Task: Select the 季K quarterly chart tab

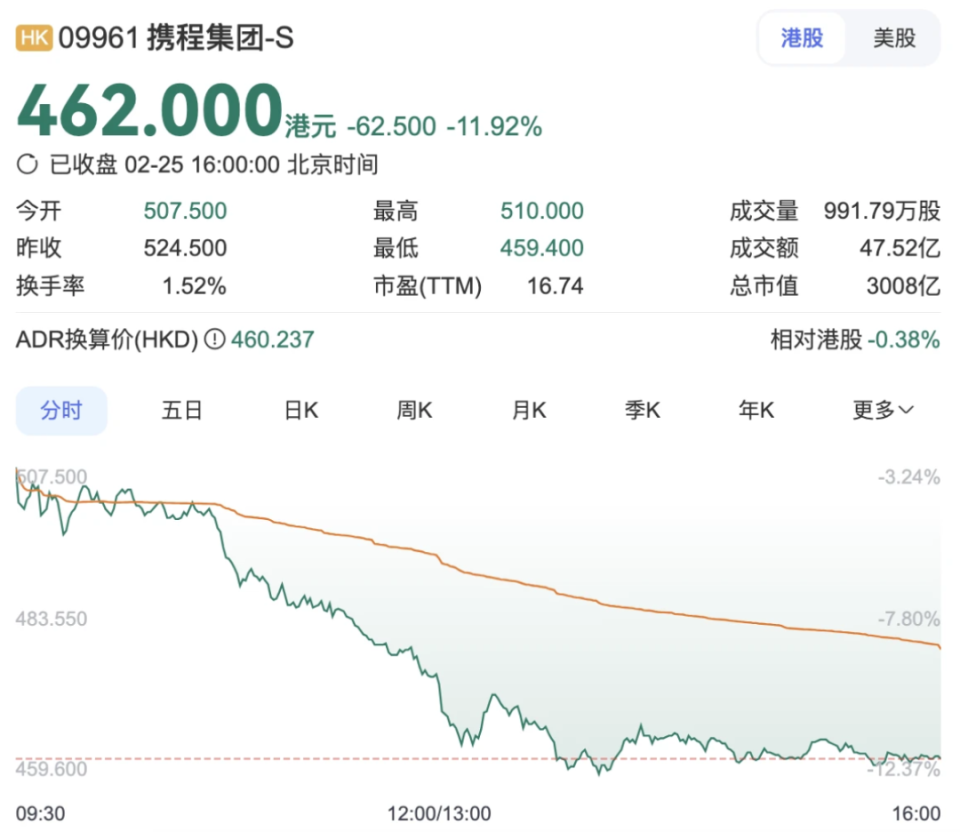Action: click(x=641, y=410)
